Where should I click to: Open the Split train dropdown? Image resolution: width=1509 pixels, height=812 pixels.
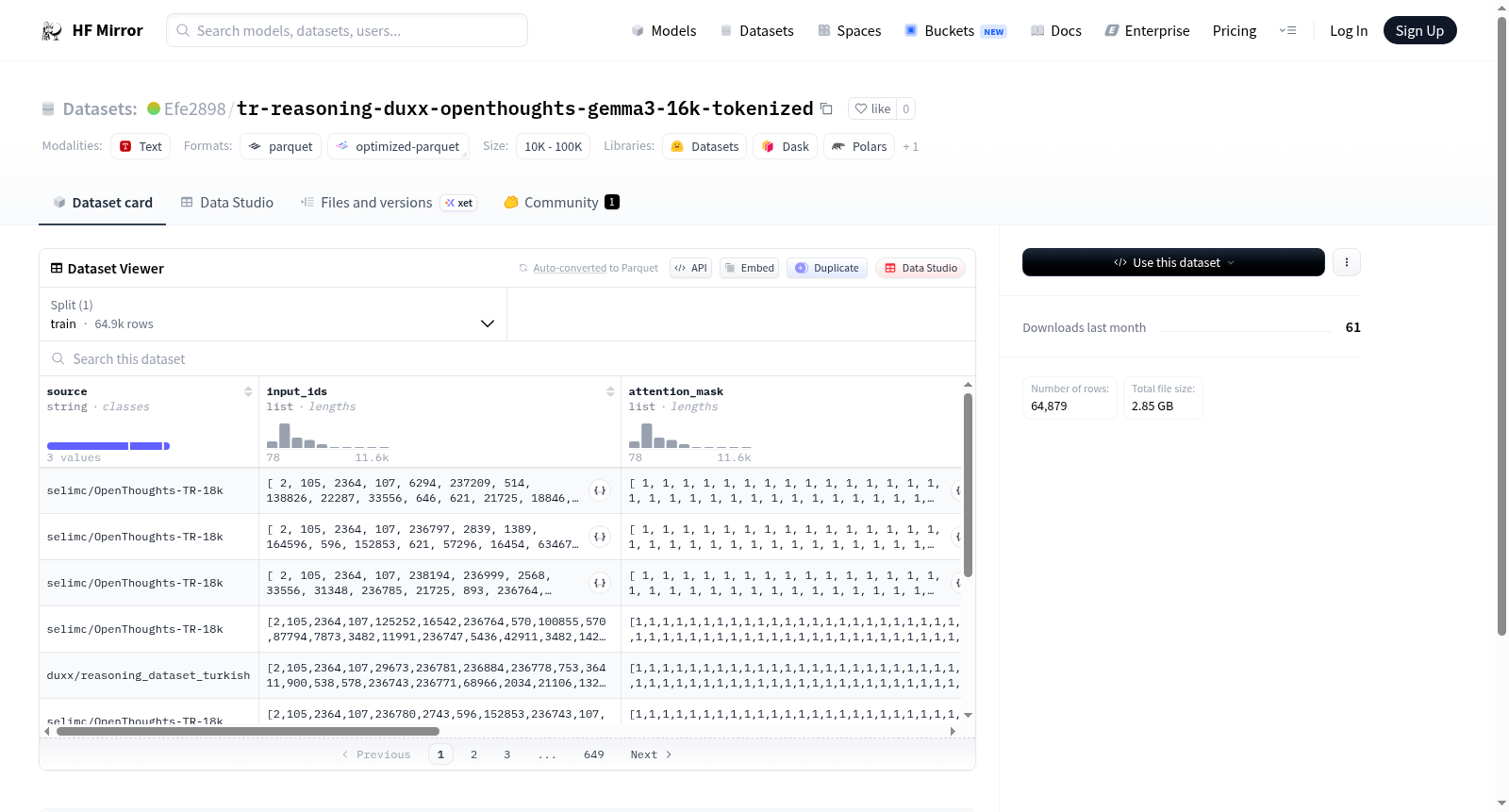click(x=273, y=314)
